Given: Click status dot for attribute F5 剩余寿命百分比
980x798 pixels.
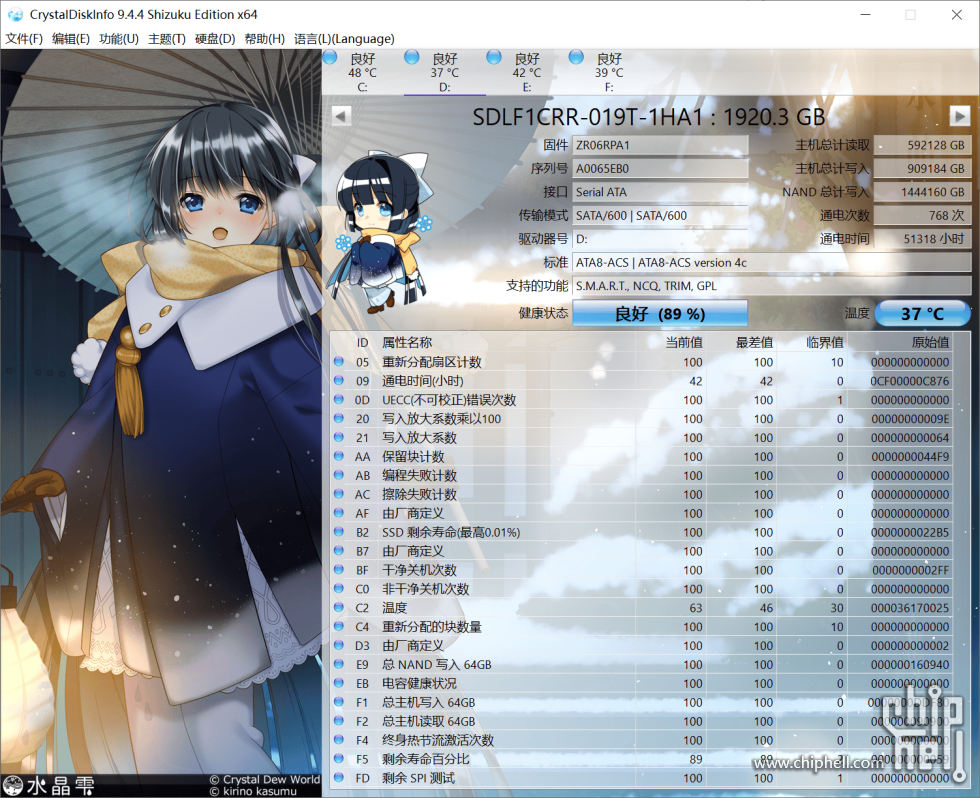Looking at the screenshot, I should [x=339, y=758].
